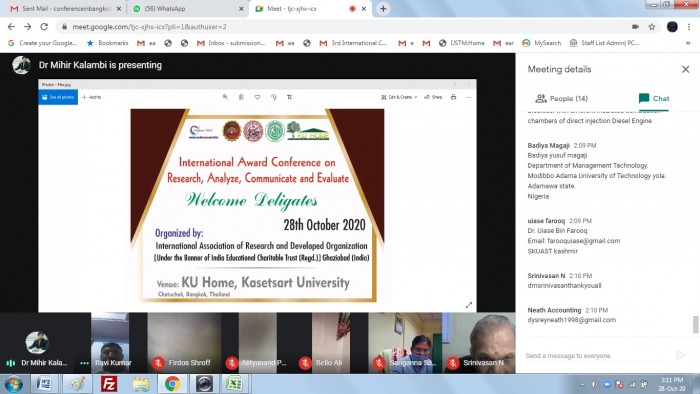Close the Meeting details panel
This screenshot has height=394, width=700.
click(x=685, y=69)
